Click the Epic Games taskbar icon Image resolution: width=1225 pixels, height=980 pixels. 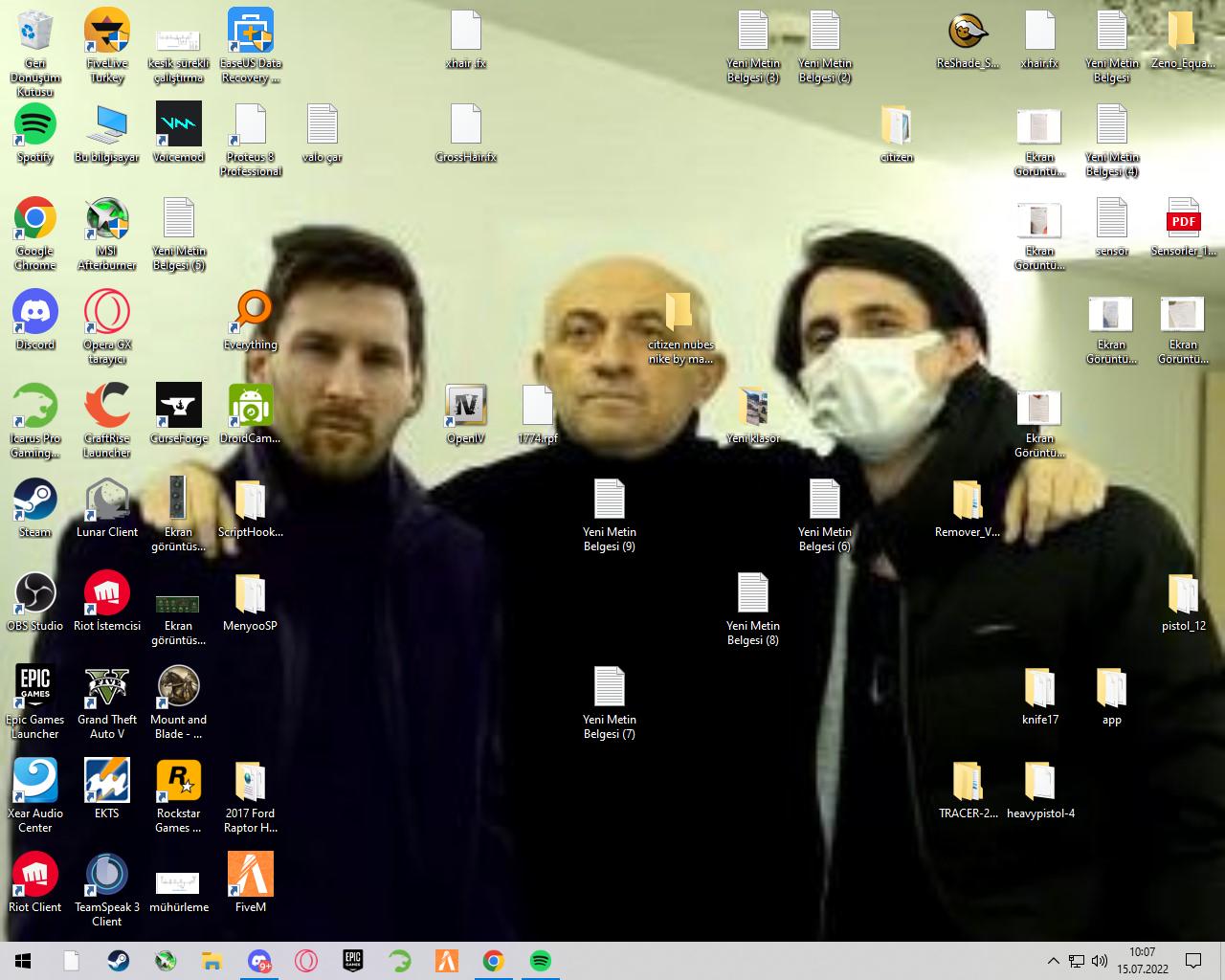[353, 961]
